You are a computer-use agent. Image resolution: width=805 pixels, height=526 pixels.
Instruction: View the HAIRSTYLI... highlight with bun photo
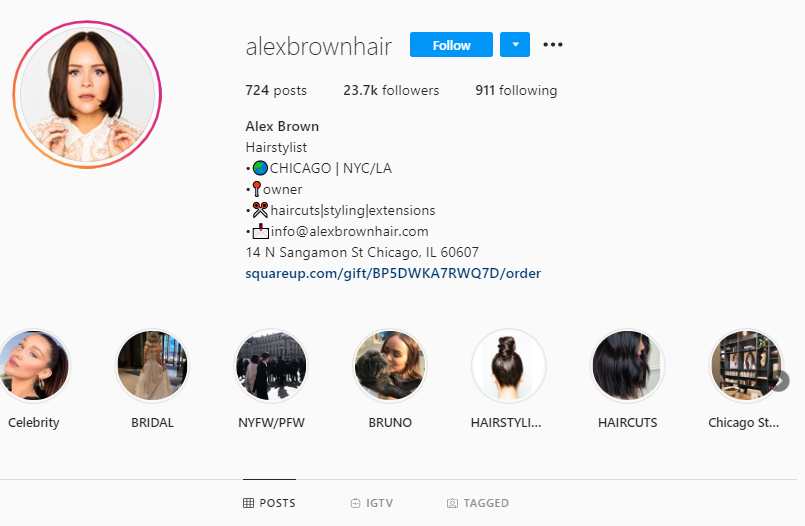click(508, 366)
